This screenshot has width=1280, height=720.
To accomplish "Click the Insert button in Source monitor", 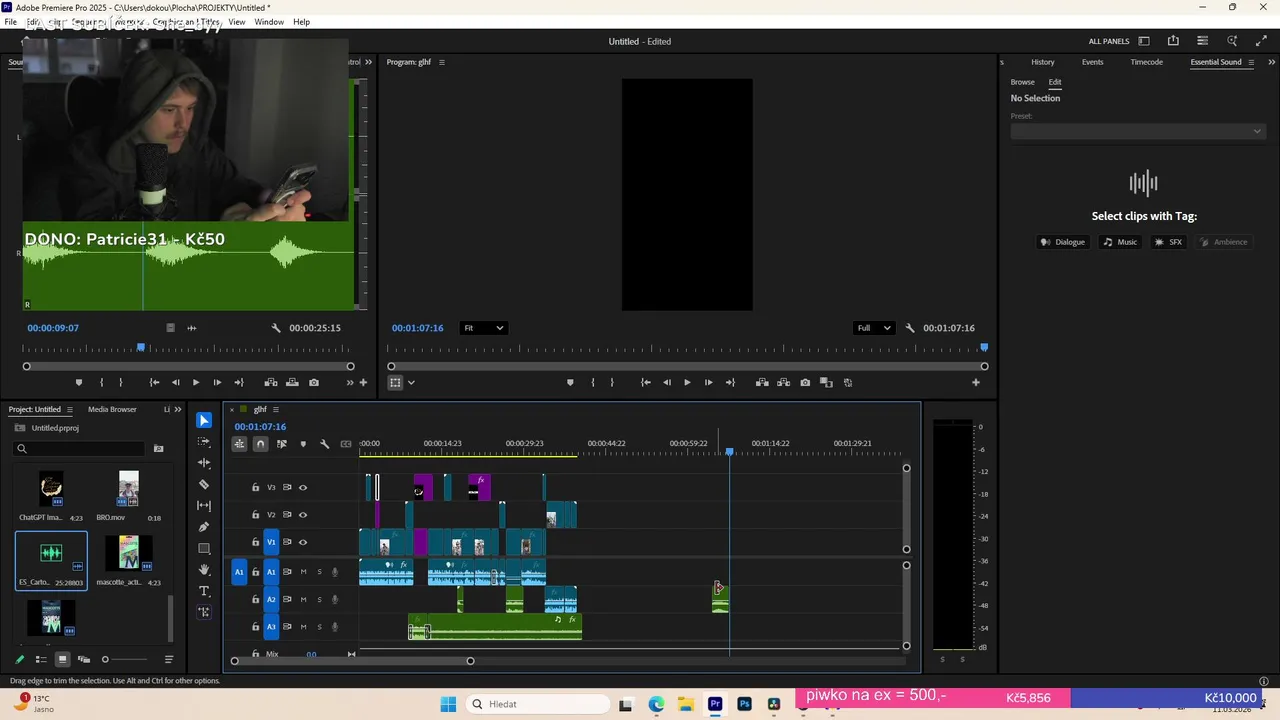I will point(271,382).
